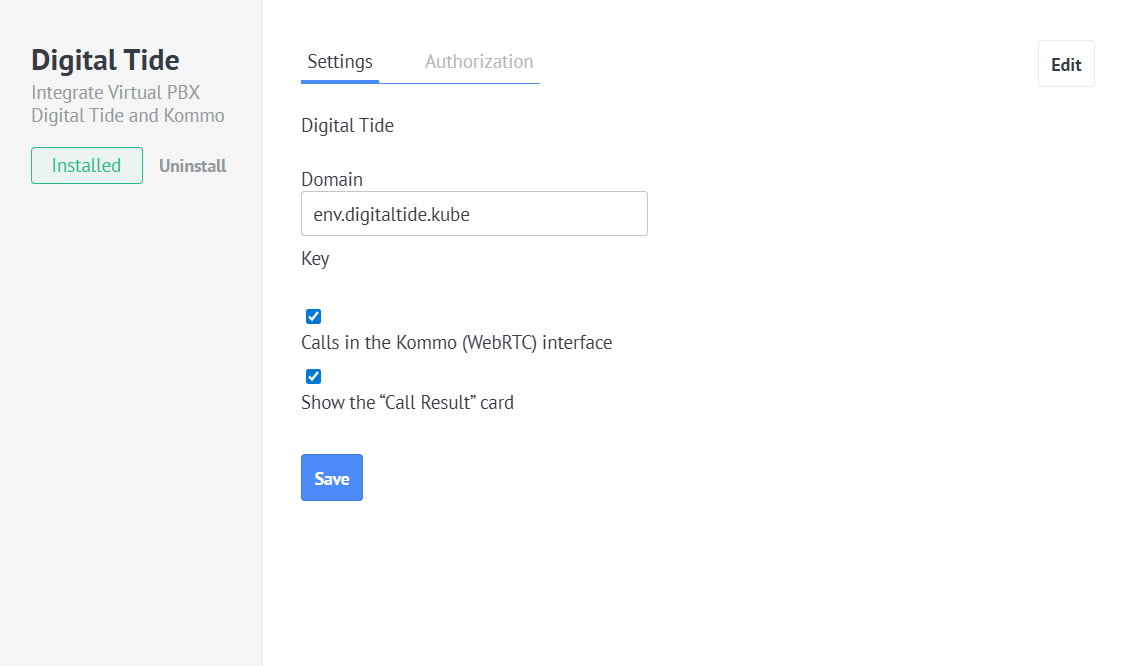Click the Edit button

(1066, 64)
